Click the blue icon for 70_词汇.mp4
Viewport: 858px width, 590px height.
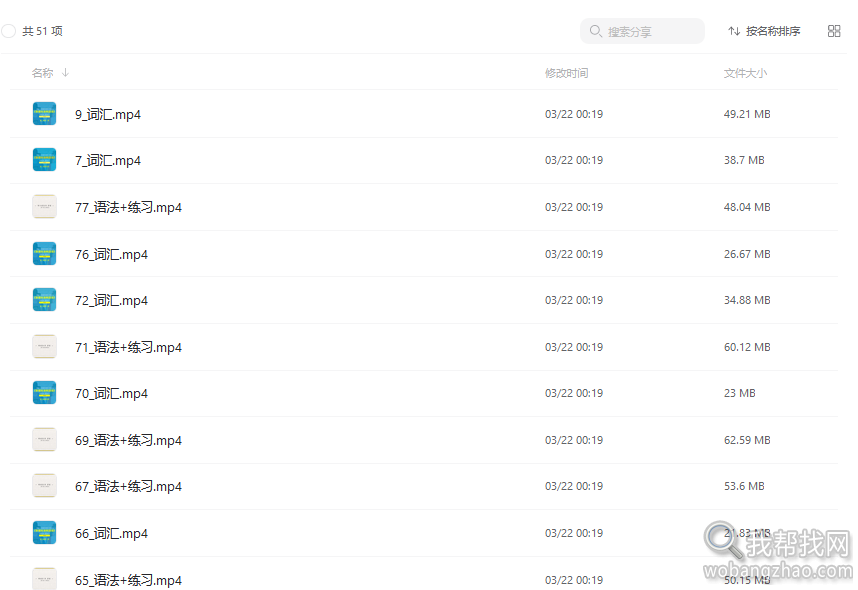coord(44,393)
